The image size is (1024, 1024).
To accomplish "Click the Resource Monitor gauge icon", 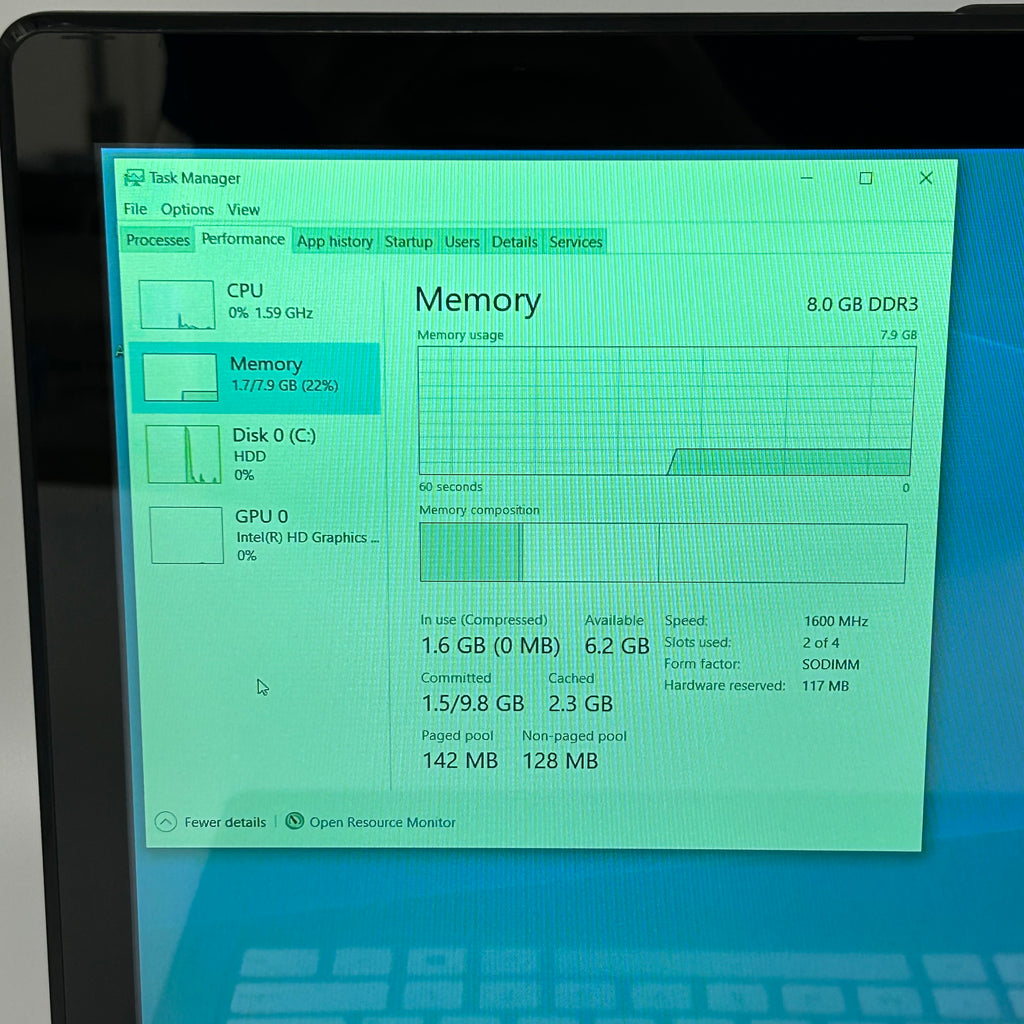I will 295,820.
